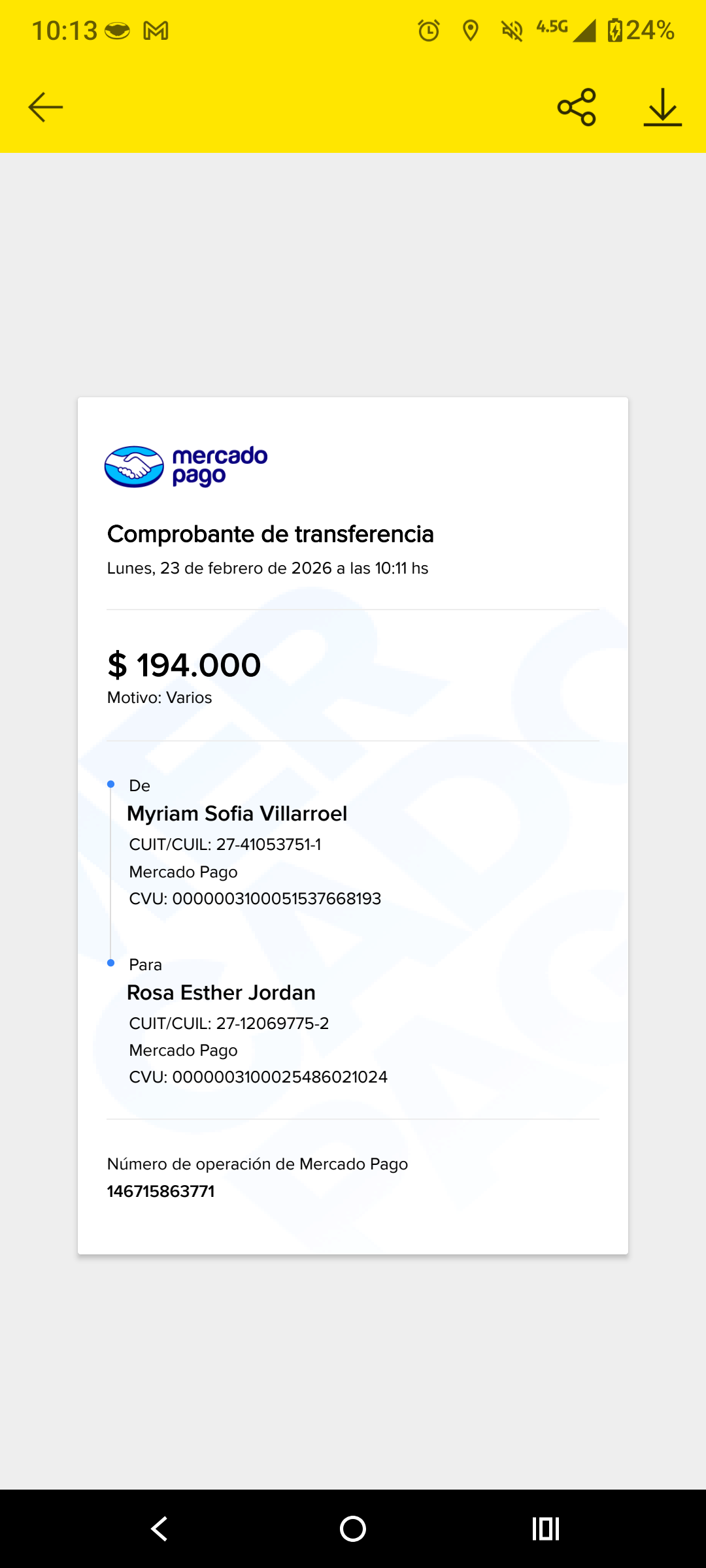Tap the muted sound status icon
This screenshot has height=1568, width=706.
click(x=512, y=31)
